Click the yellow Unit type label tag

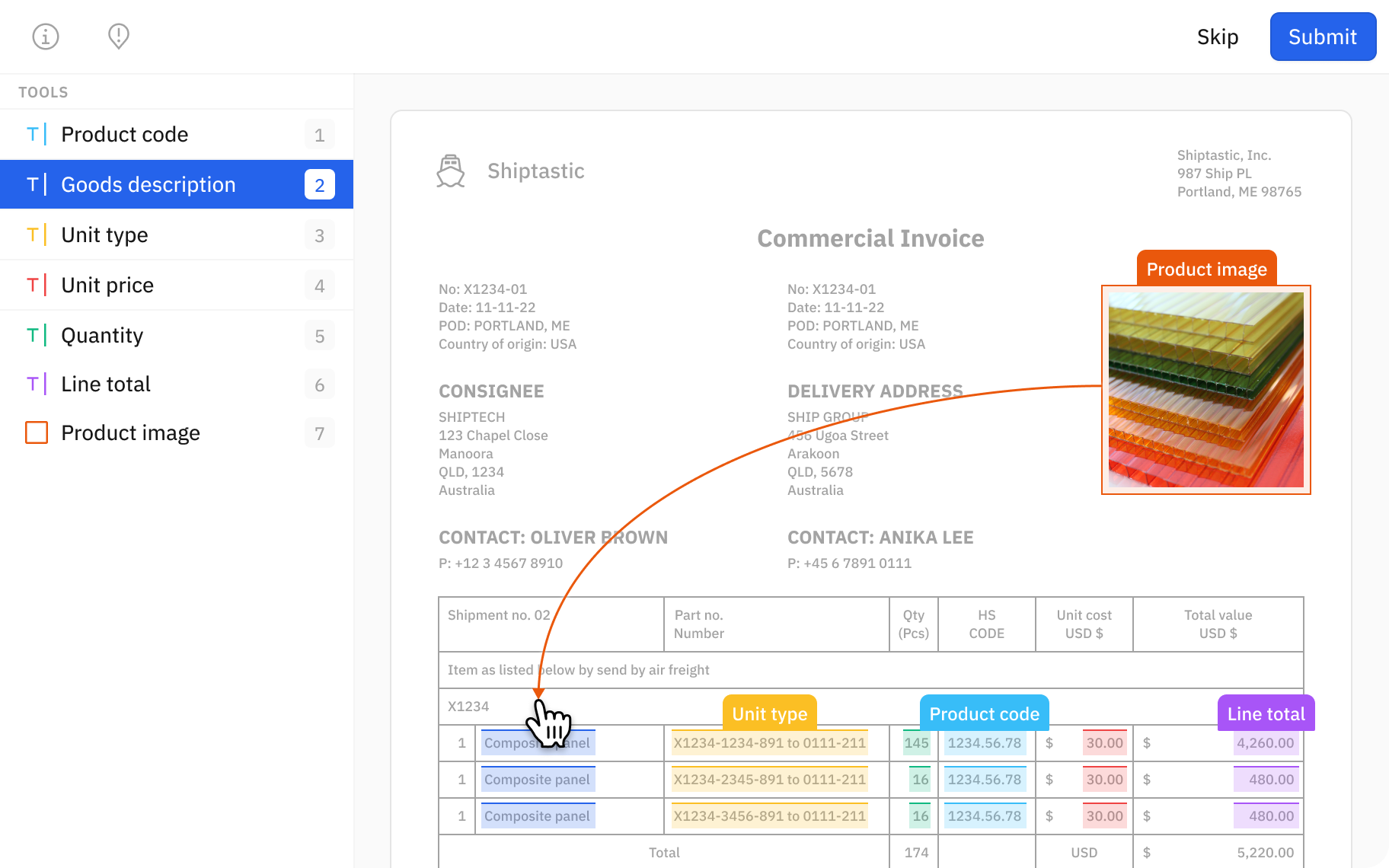pos(769,713)
